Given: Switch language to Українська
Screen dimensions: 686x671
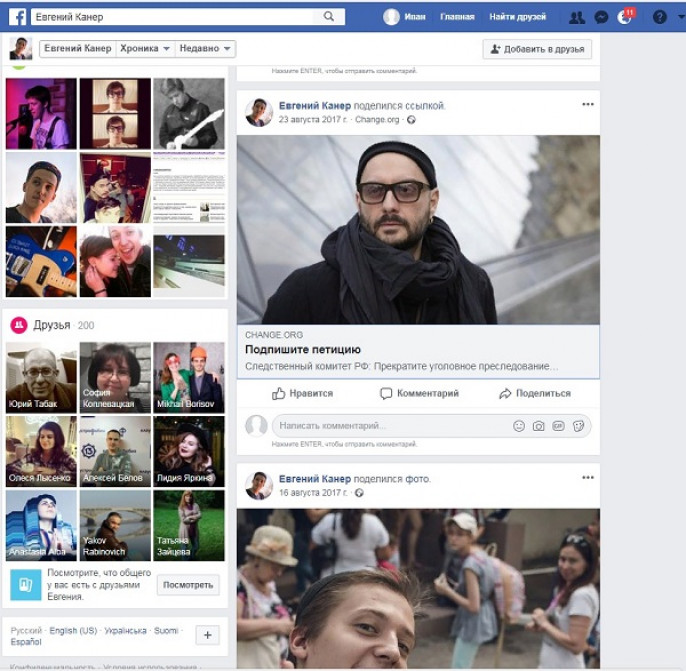Looking at the screenshot, I should [x=125, y=630].
